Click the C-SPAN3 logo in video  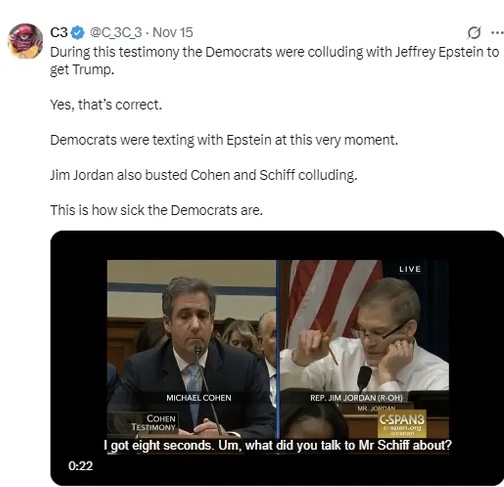(x=402, y=424)
